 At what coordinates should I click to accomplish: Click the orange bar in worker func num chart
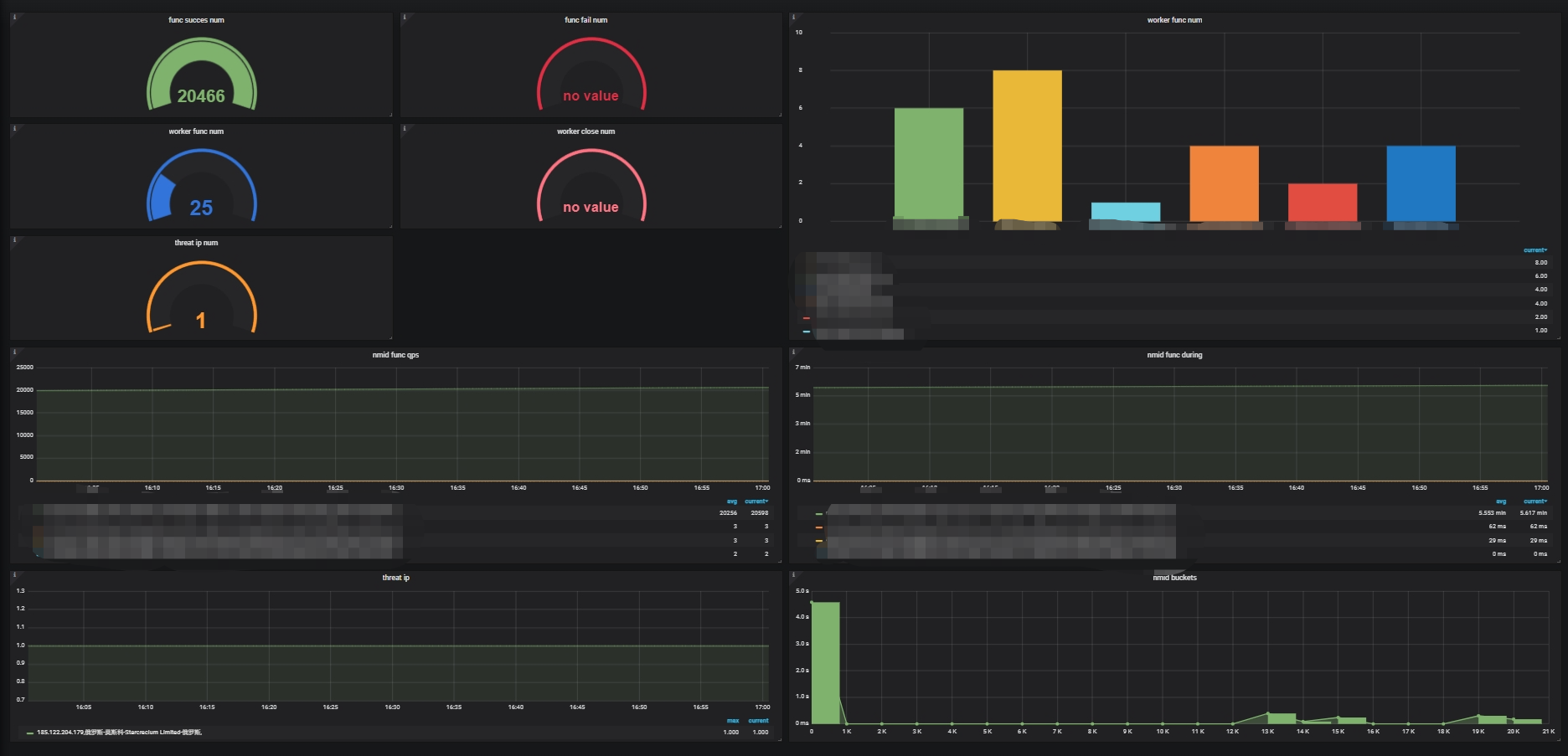[1224, 183]
